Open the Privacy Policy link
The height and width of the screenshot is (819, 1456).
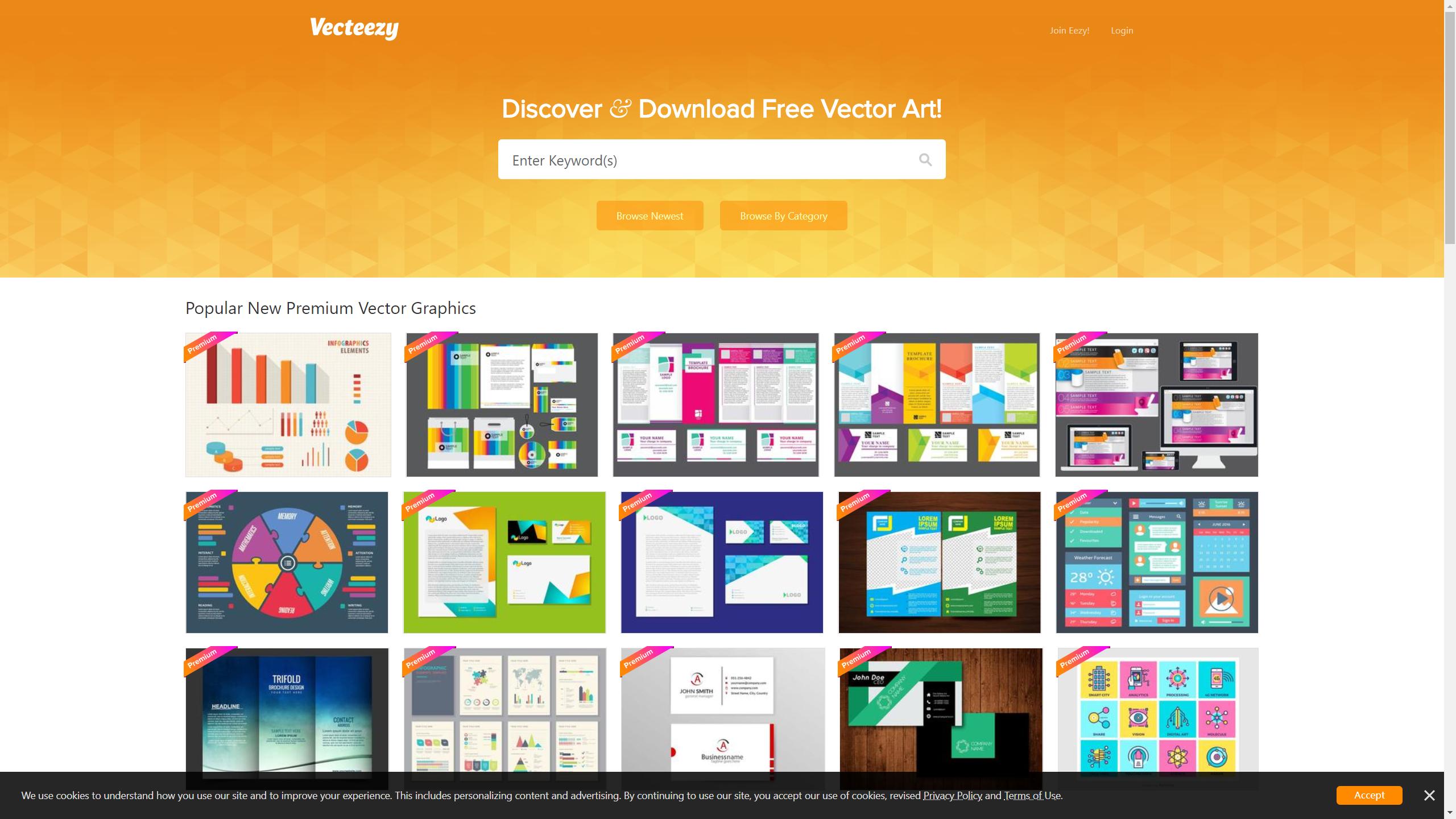point(952,796)
